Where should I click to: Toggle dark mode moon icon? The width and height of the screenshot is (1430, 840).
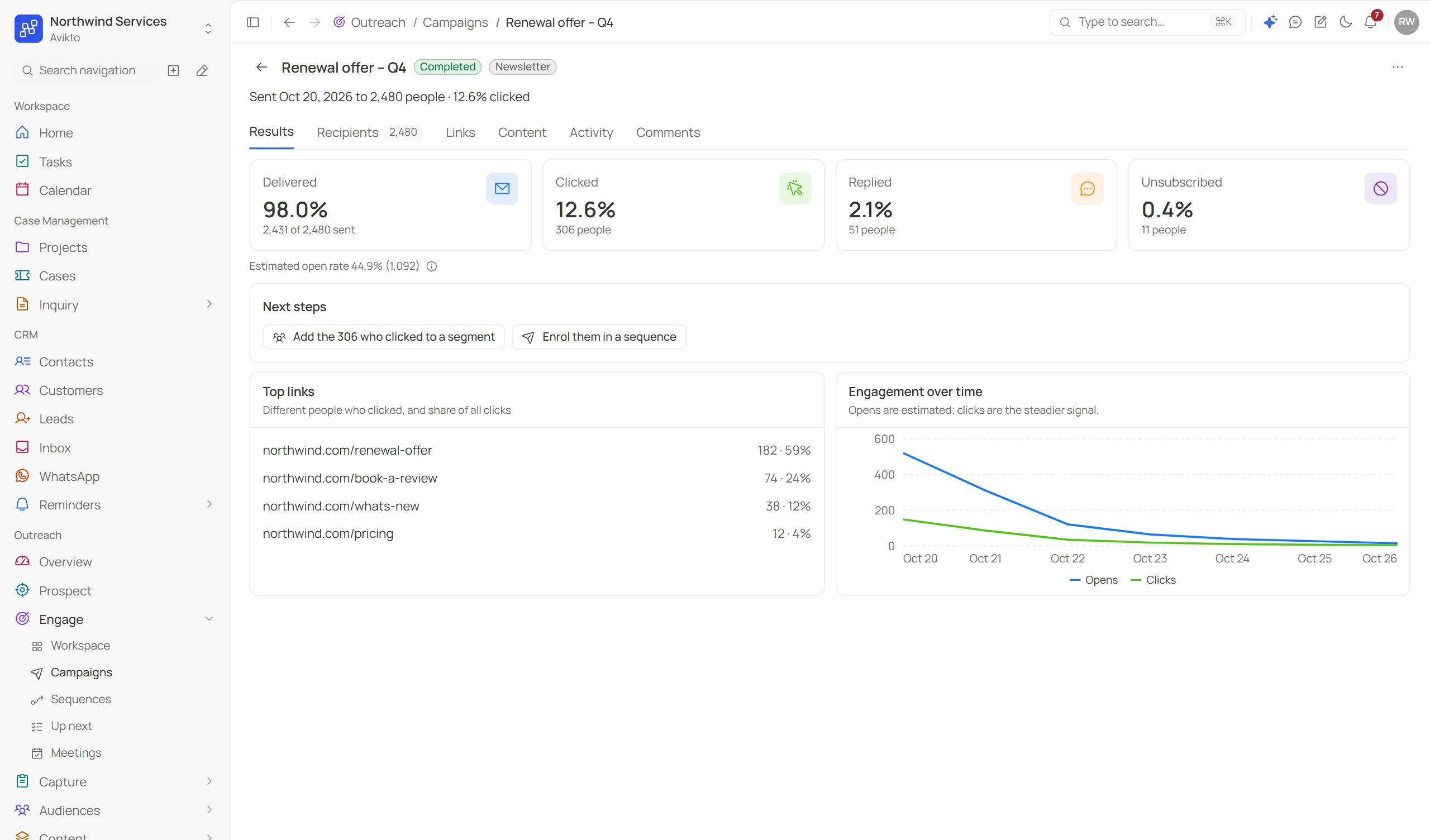click(1346, 22)
